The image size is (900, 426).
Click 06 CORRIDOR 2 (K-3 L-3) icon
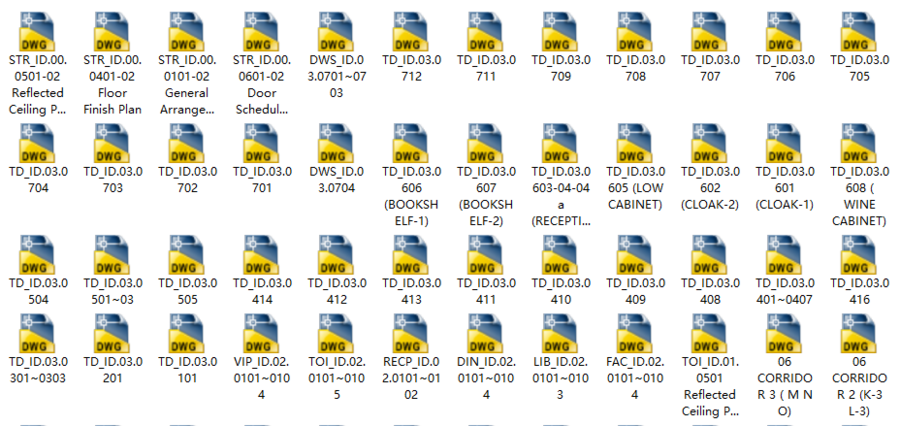tap(859, 334)
